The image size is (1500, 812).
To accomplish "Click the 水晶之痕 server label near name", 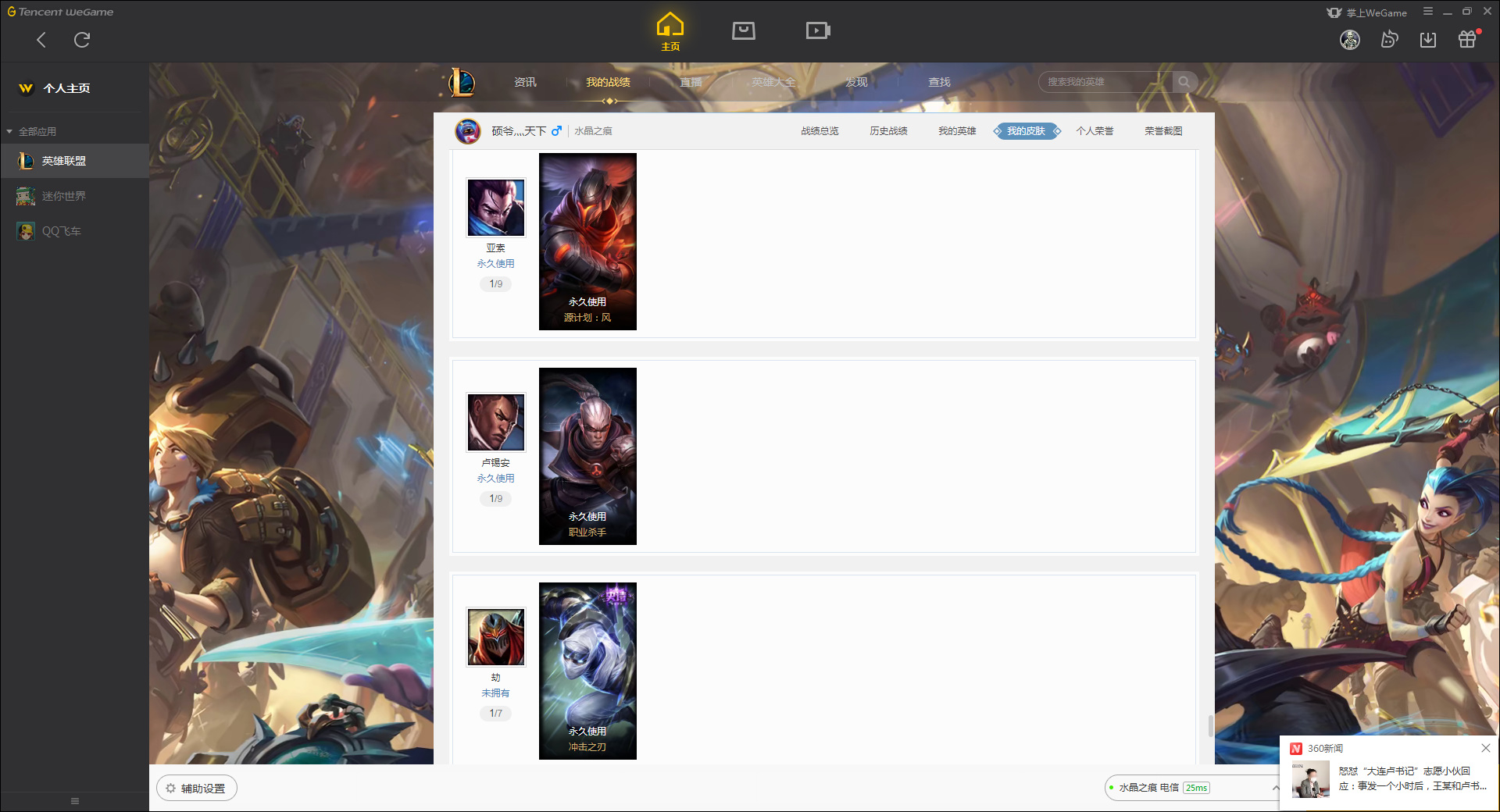I will (x=593, y=131).
